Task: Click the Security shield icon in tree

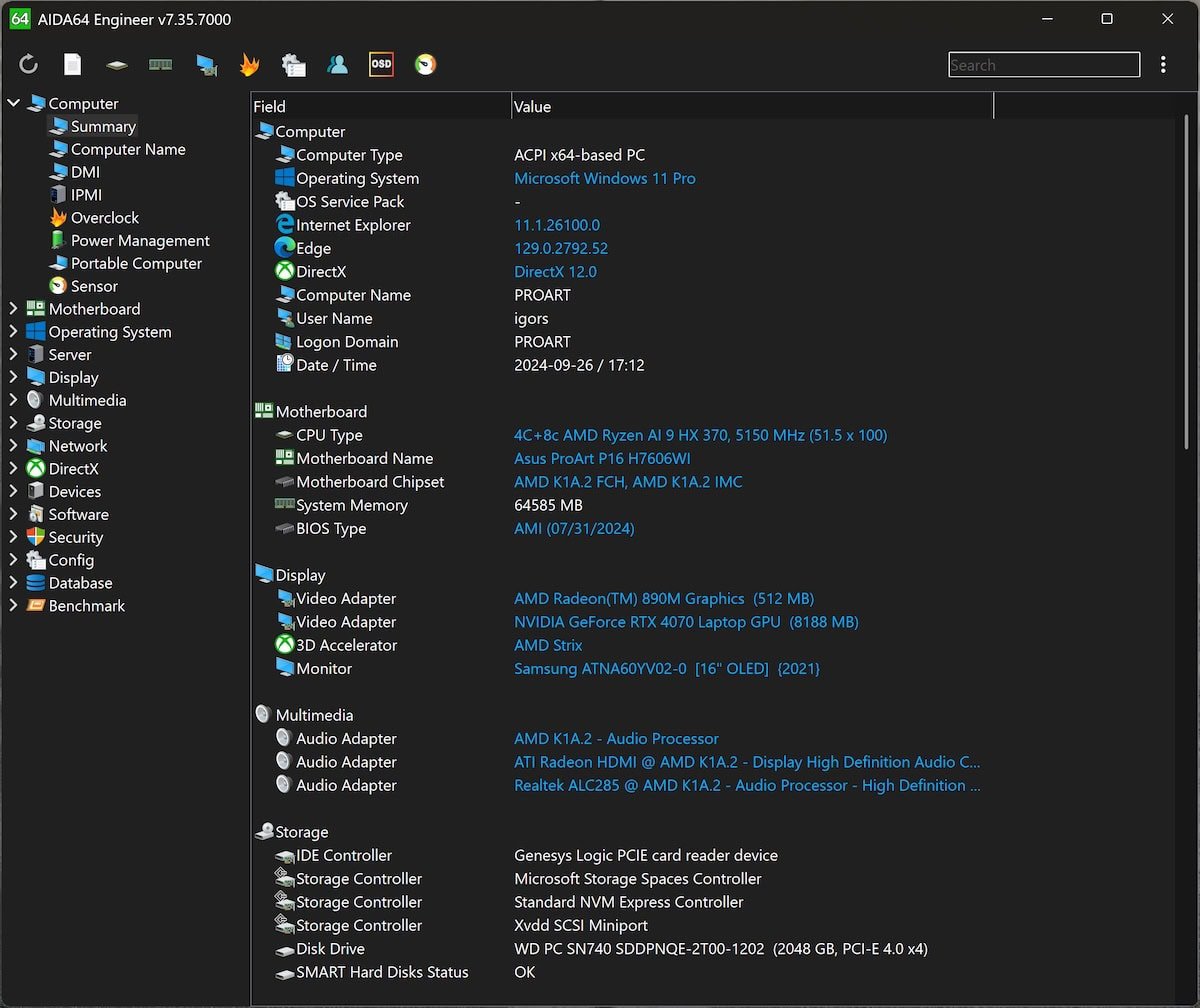Action: [36, 537]
